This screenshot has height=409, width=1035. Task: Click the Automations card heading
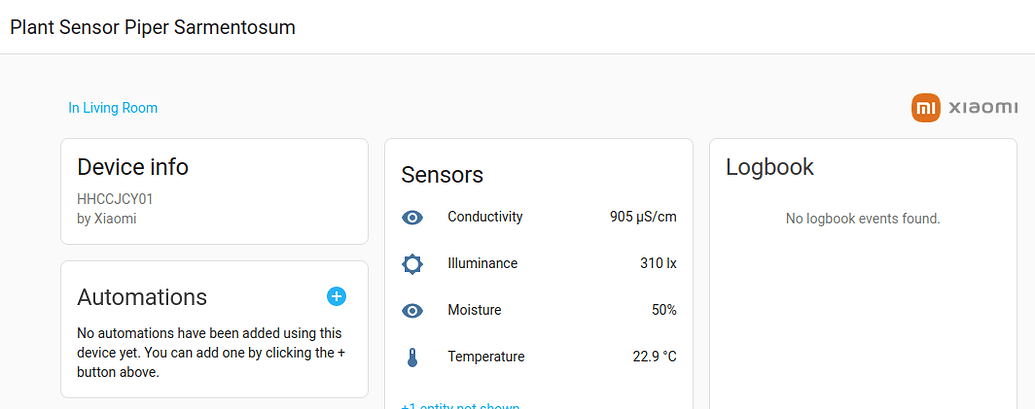click(142, 297)
